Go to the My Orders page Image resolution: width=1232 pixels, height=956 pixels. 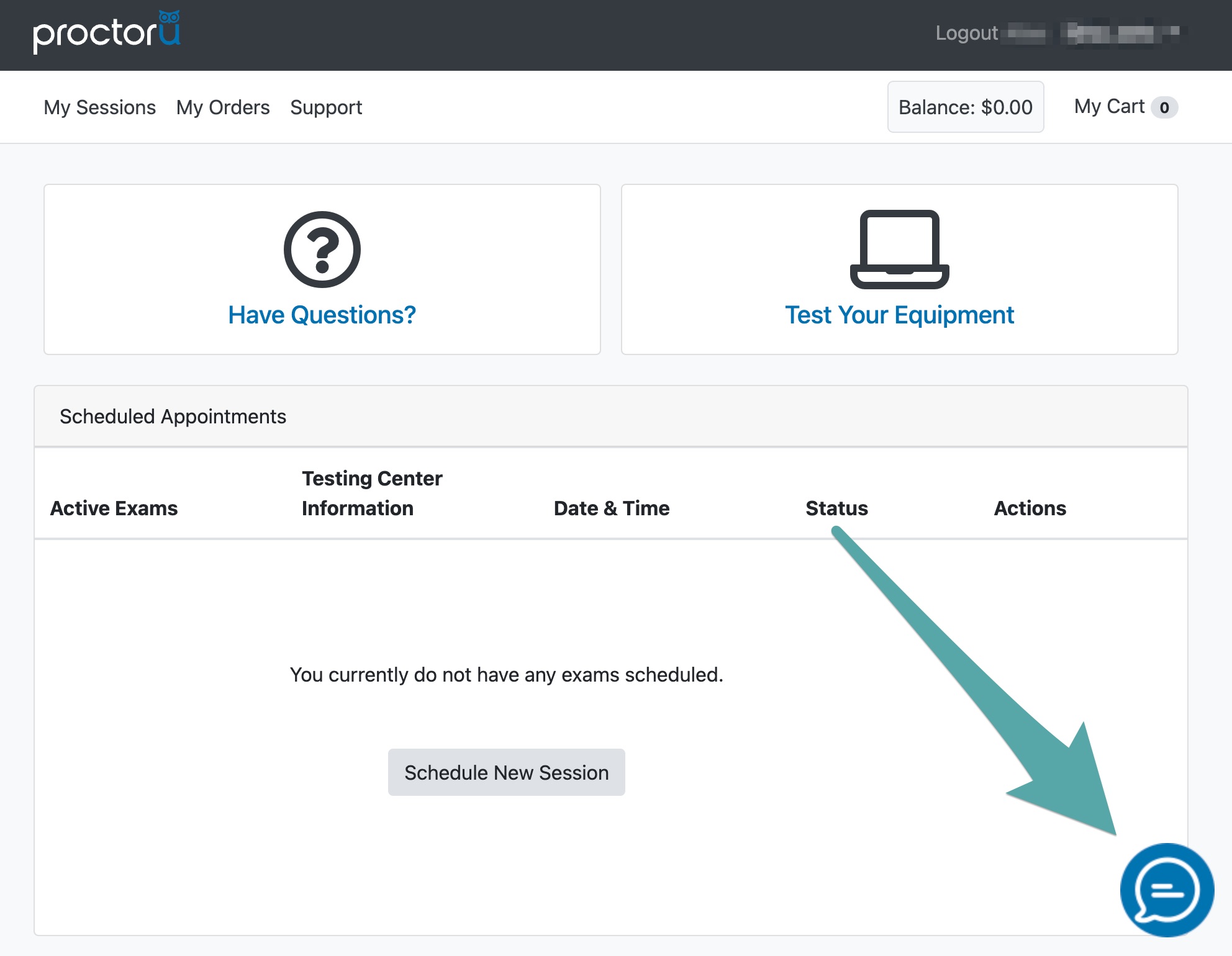click(x=223, y=107)
